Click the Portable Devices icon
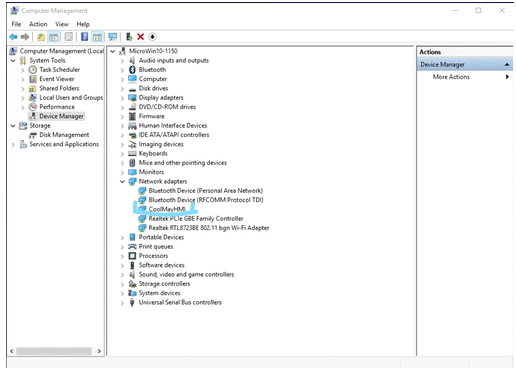Image resolution: width=516 pixels, height=373 pixels. click(132, 237)
